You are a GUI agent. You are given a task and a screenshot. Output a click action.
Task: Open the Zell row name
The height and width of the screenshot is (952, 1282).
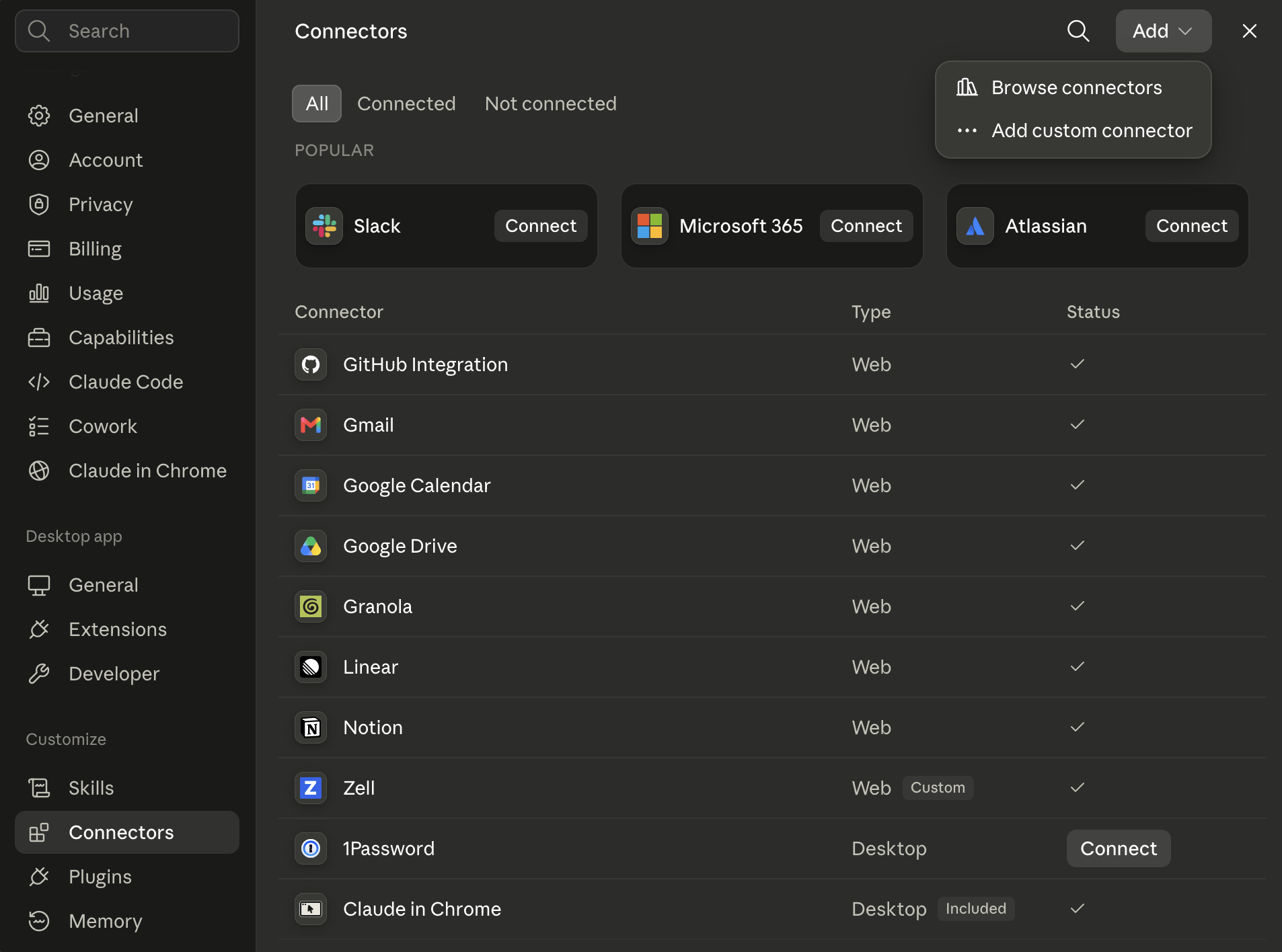point(359,788)
